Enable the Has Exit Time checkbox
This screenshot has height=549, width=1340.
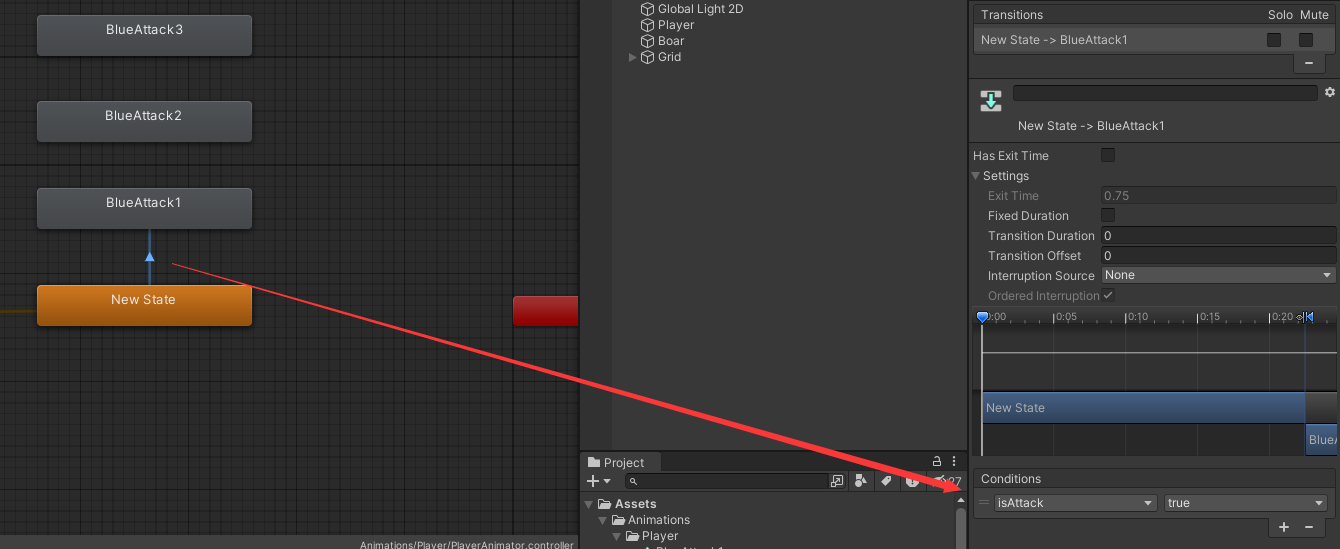[x=1108, y=155]
